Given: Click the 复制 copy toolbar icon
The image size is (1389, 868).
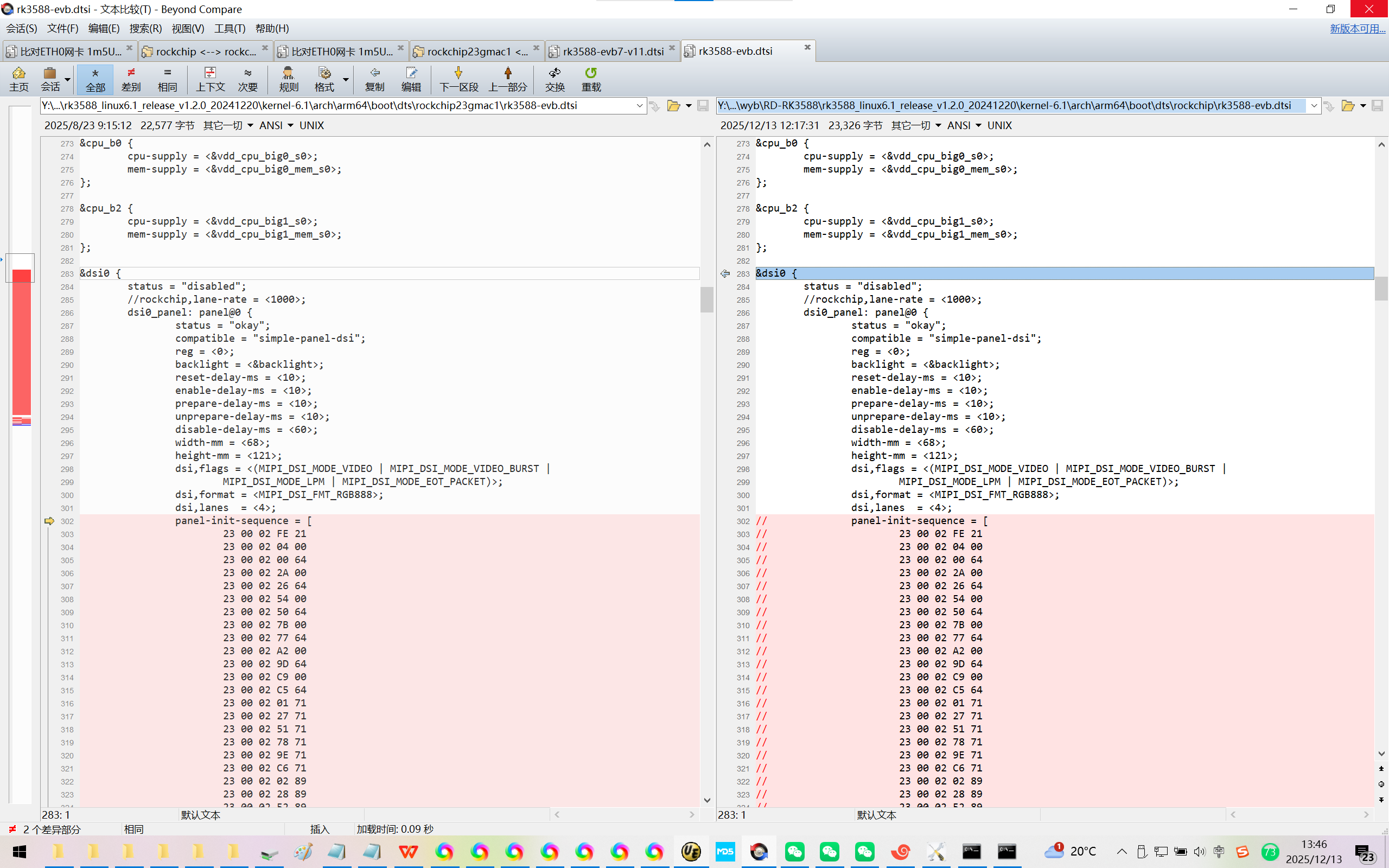Looking at the screenshot, I should [374, 79].
